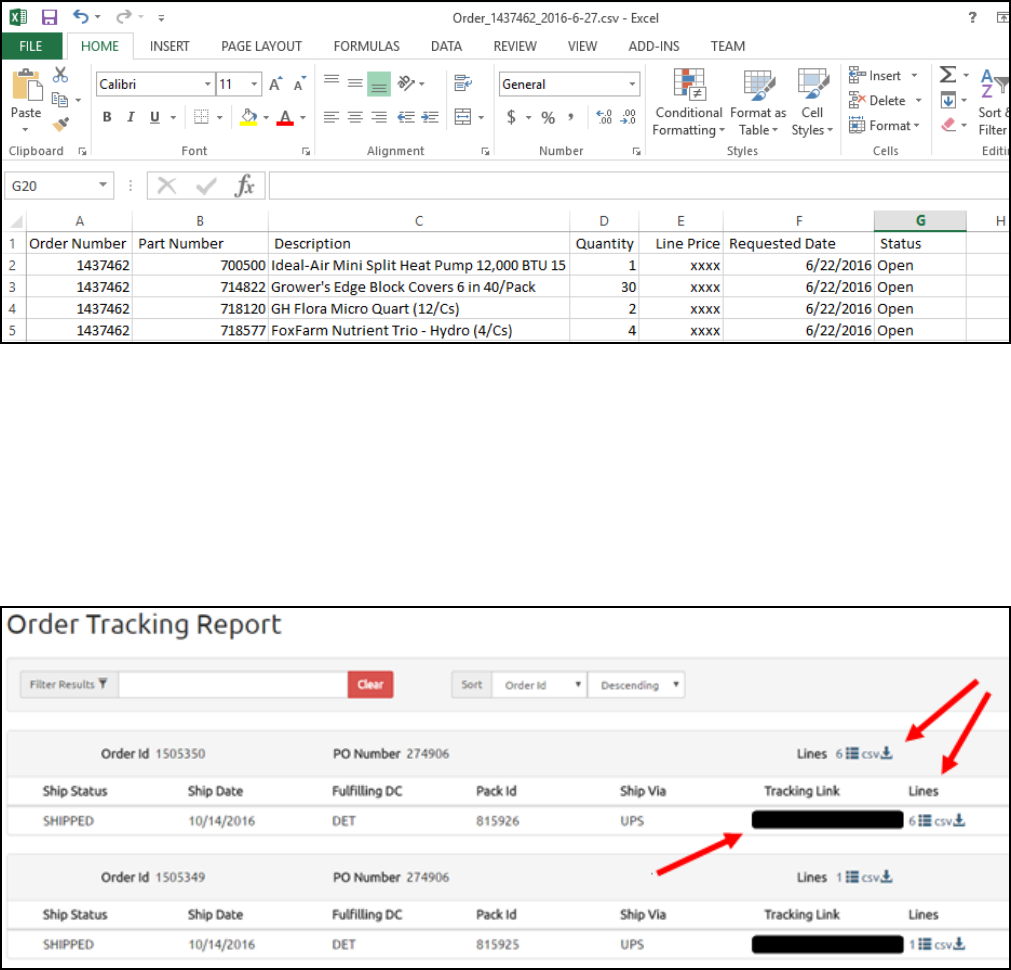Click the Excel formula bar

point(640,186)
